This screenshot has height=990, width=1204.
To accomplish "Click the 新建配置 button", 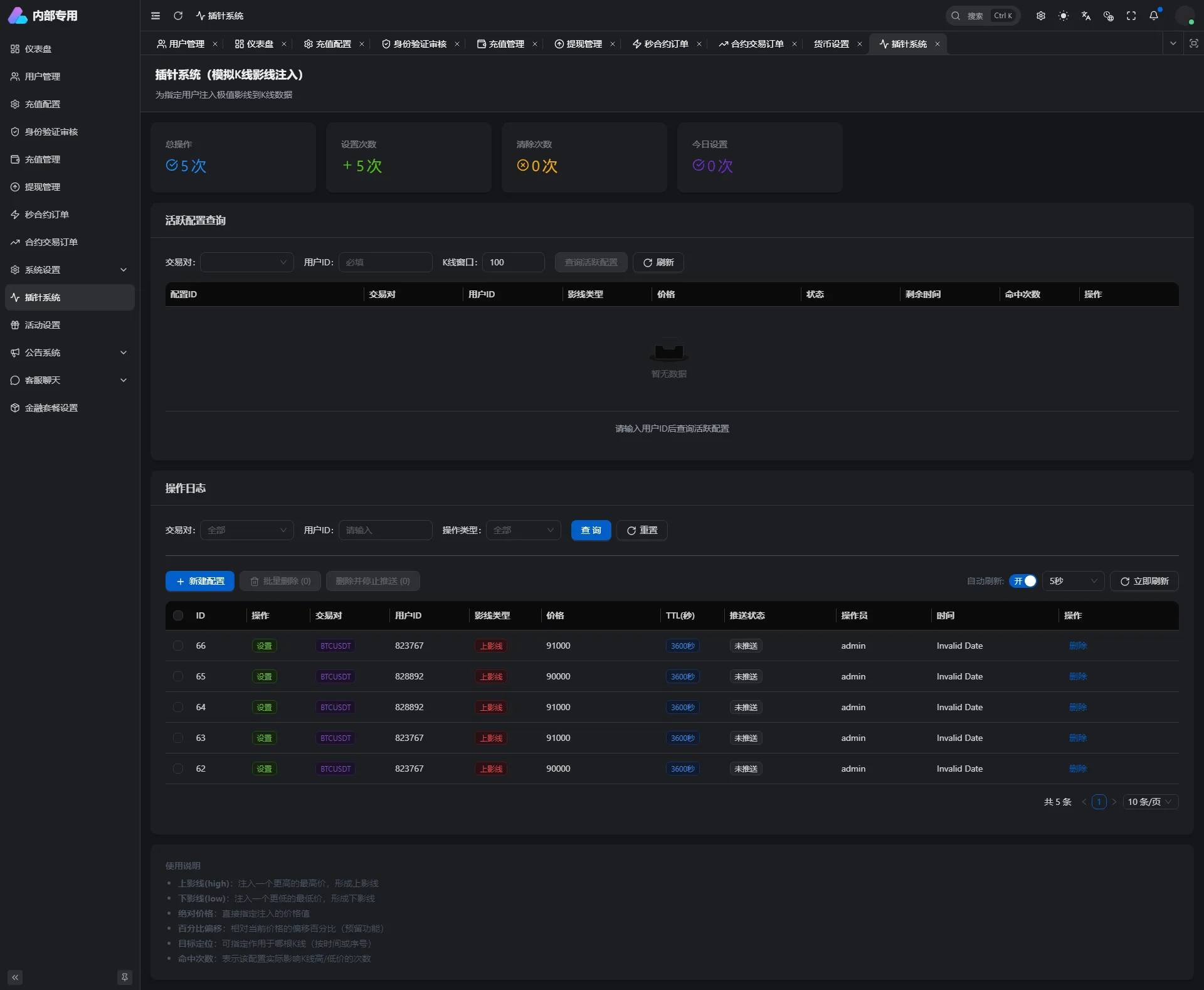I will click(x=200, y=581).
